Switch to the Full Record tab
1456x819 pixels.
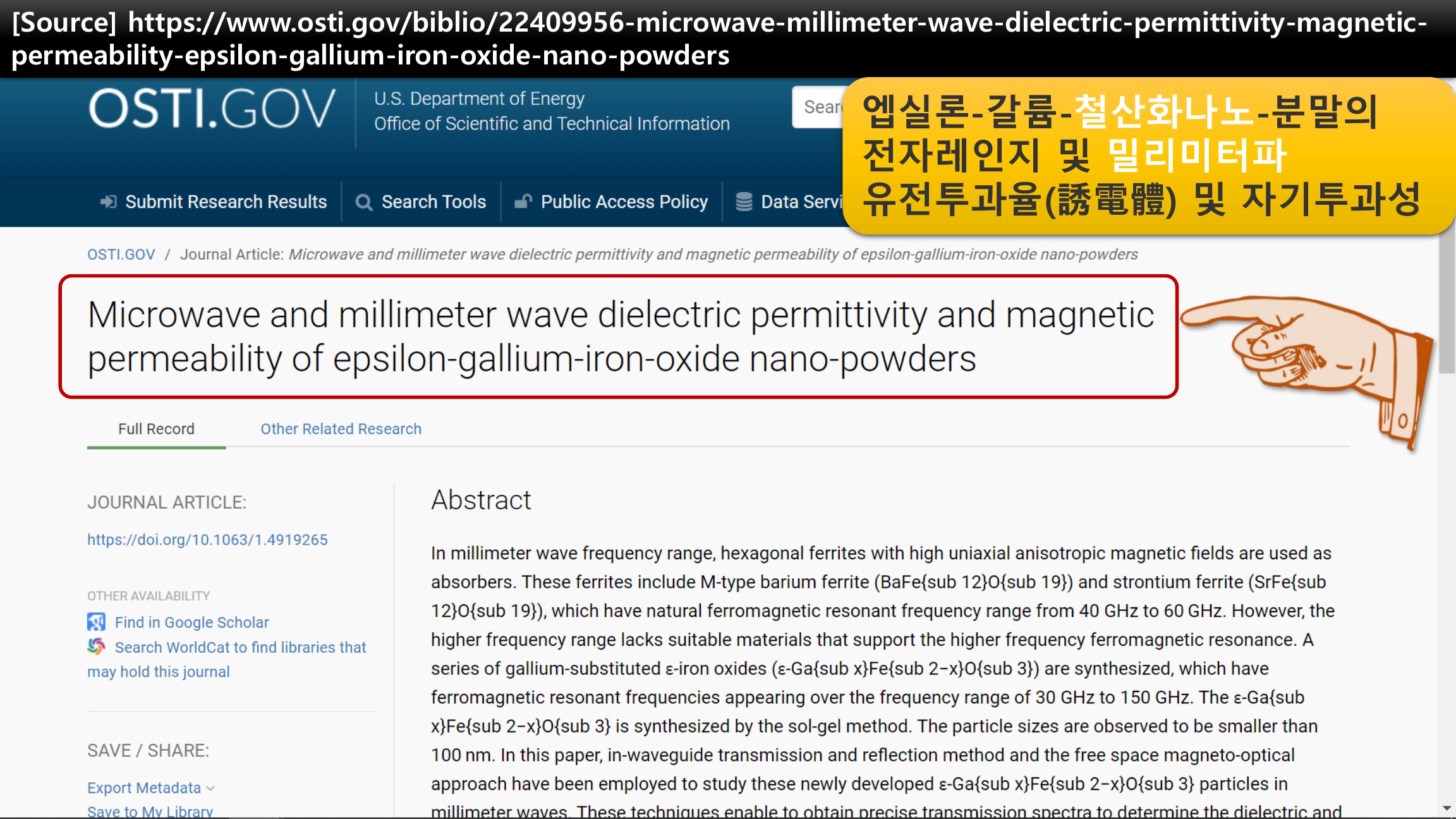(x=156, y=428)
